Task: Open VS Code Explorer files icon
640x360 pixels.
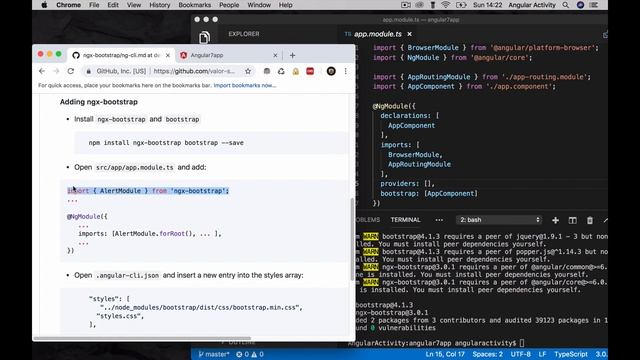Action: (x=204, y=38)
